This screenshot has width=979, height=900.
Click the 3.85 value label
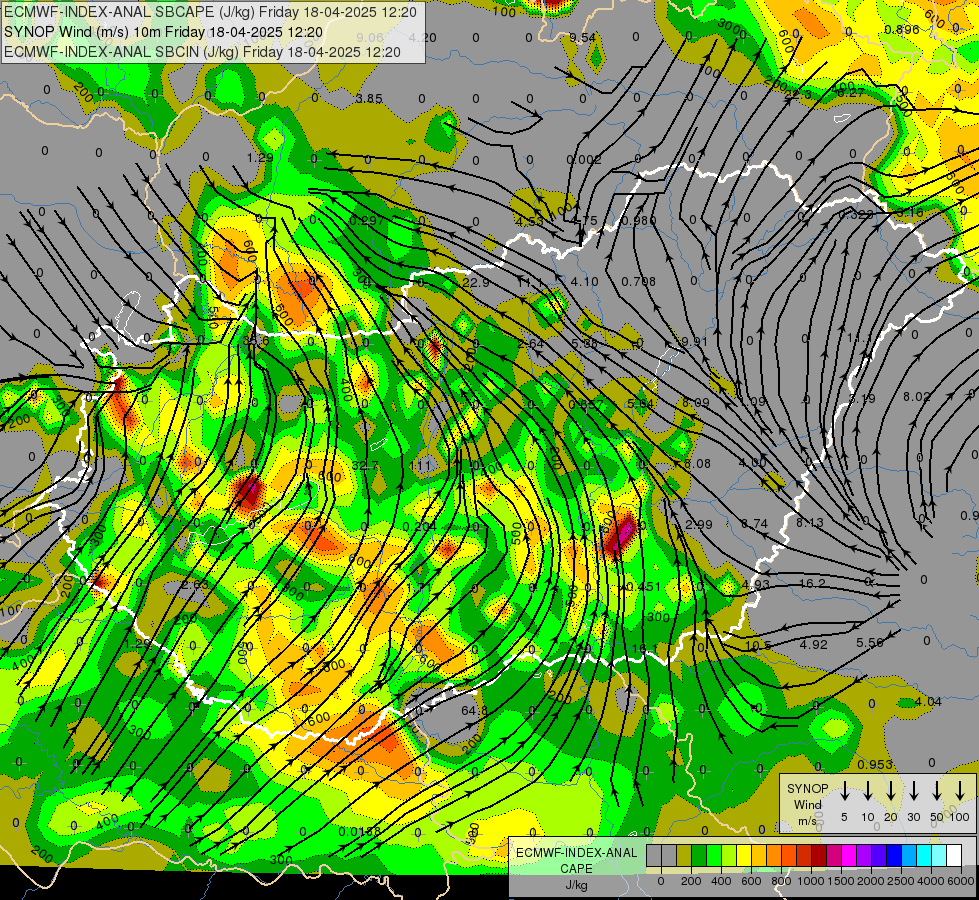click(369, 99)
